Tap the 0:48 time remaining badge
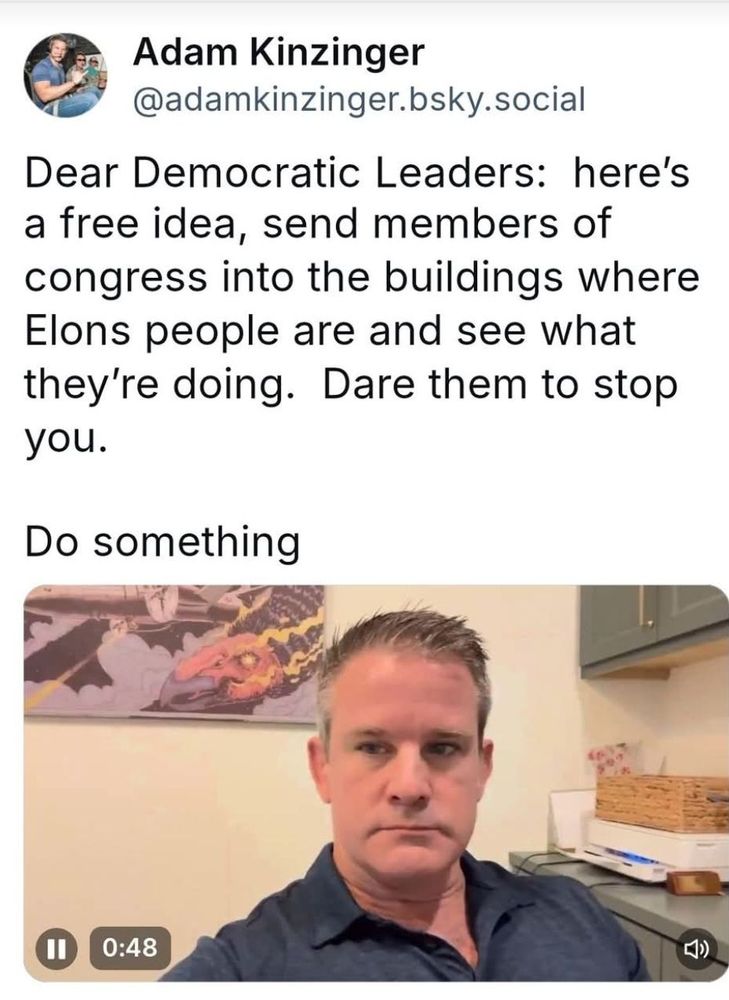Viewport: 729px width, 1000px height. tap(130, 948)
